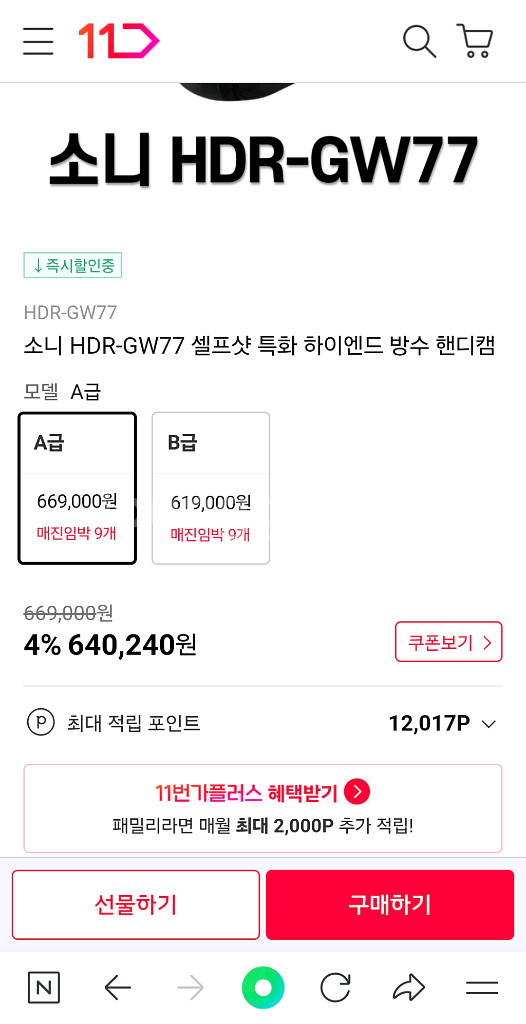Tap the product title 소니 HDR-GW77 셀프샷
Screen dimensions: 526x1024
pyautogui.click(x=259, y=346)
